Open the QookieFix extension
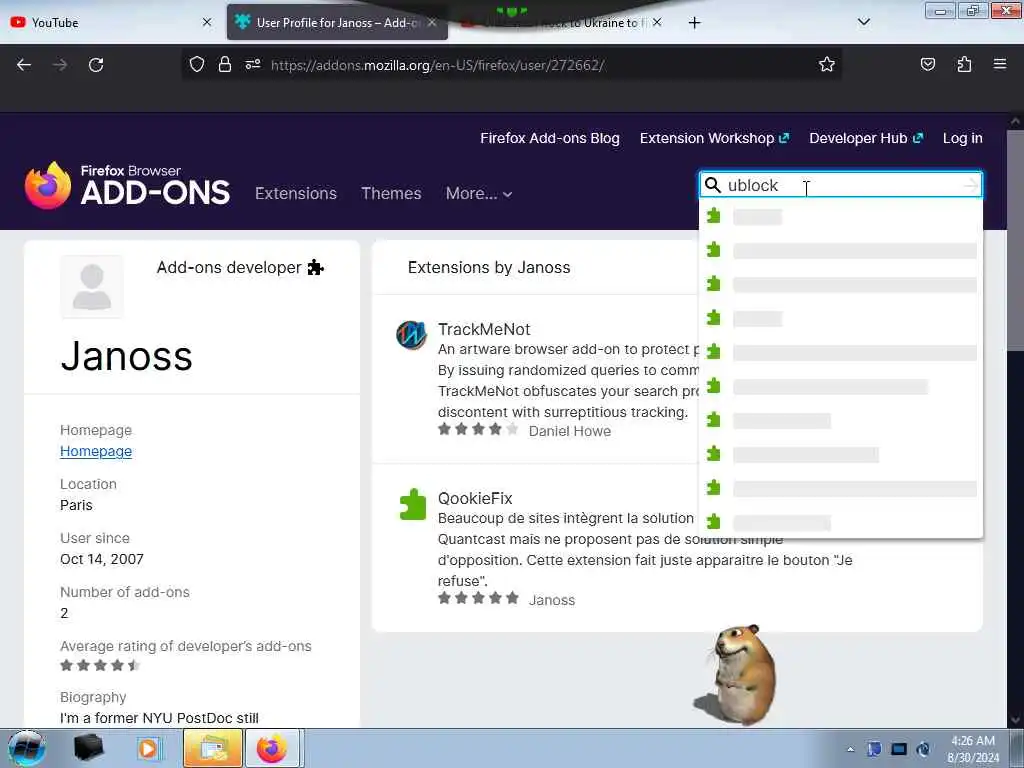The height and width of the screenshot is (768, 1024). tap(475, 498)
